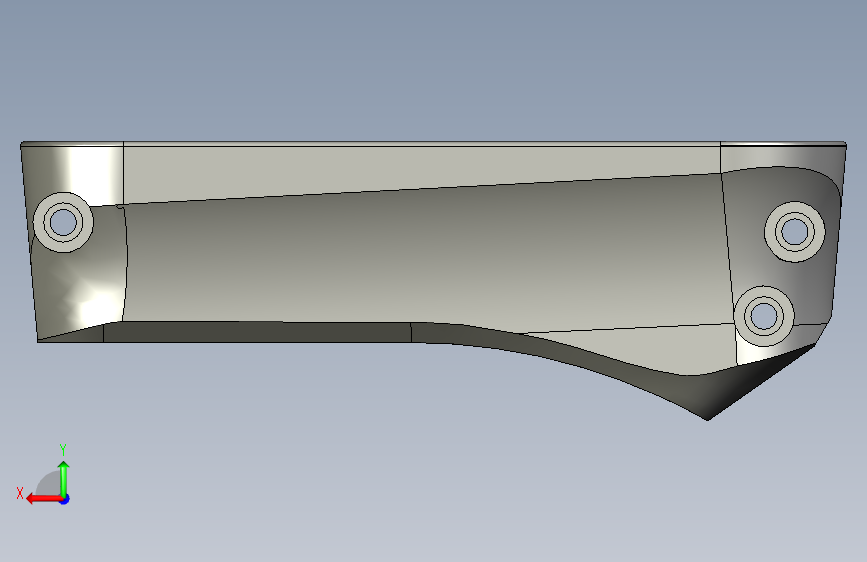Click the green Y label on the axis triad
Image resolution: width=867 pixels, height=562 pixels.
63,450
